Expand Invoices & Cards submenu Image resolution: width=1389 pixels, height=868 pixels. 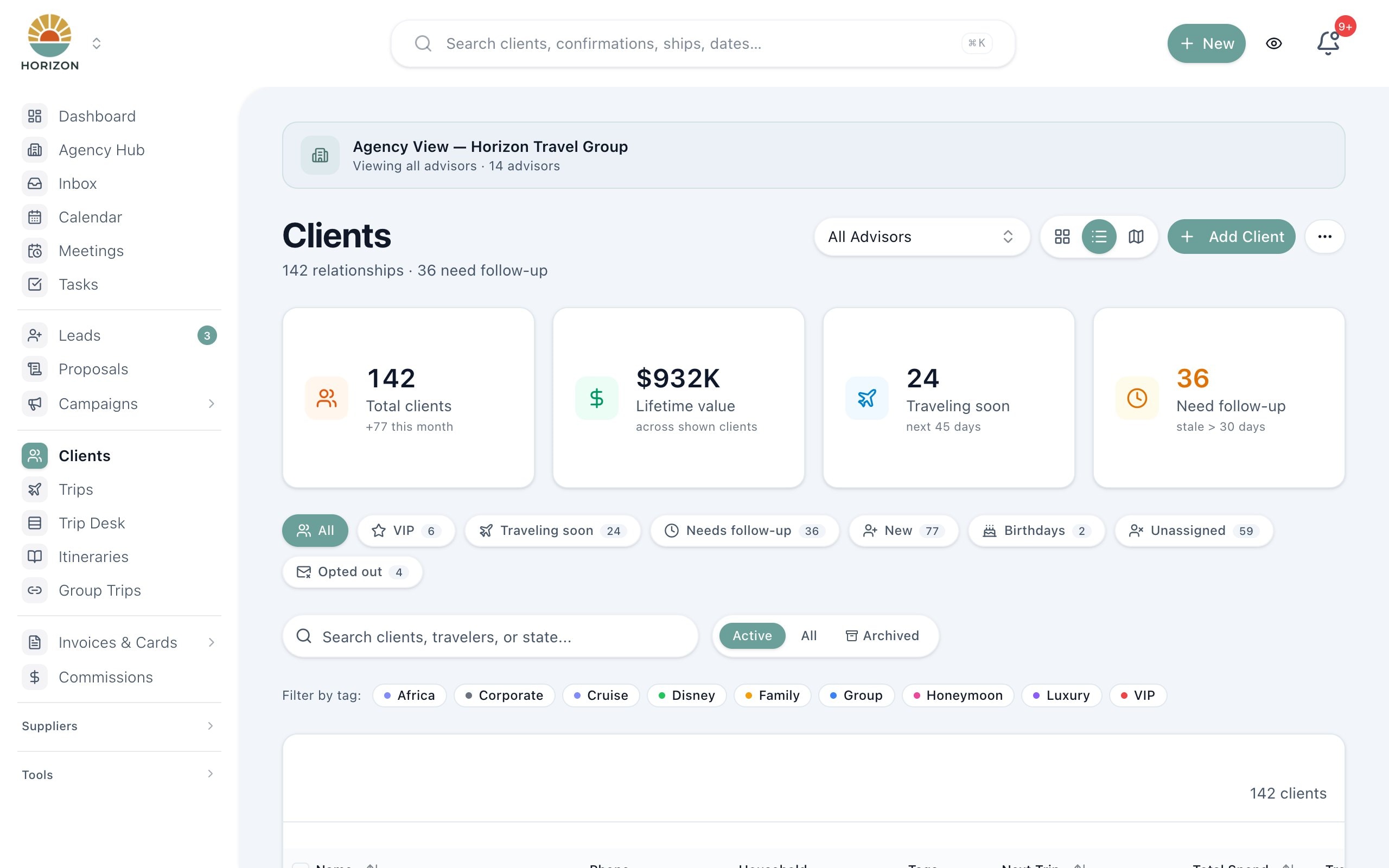click(x=211, y=642)
